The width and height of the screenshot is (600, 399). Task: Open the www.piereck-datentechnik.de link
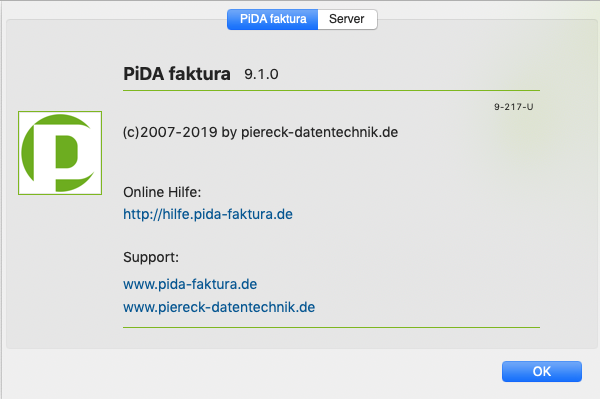(x=219, y=307)
